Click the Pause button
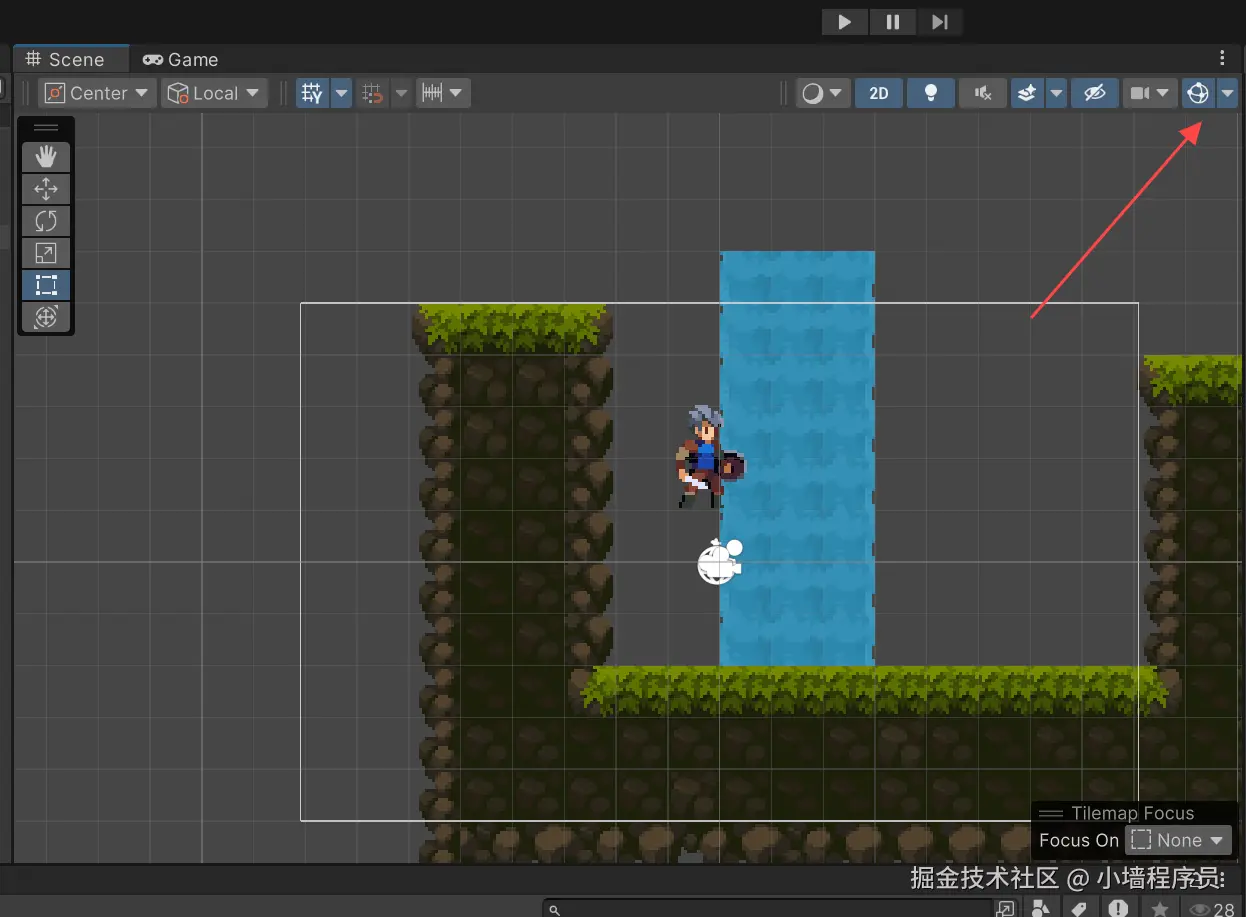 coord(892,22)
